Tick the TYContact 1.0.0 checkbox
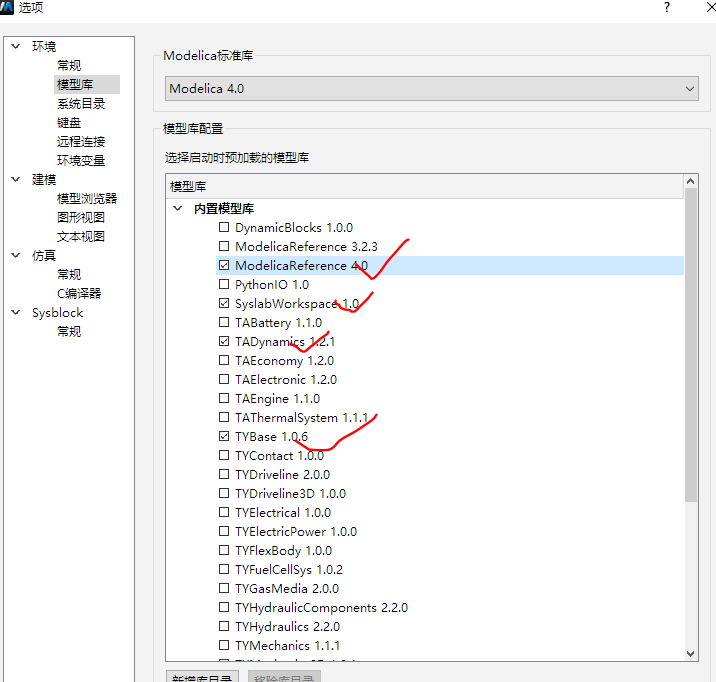The image size is (716, 682). [224, 455]
